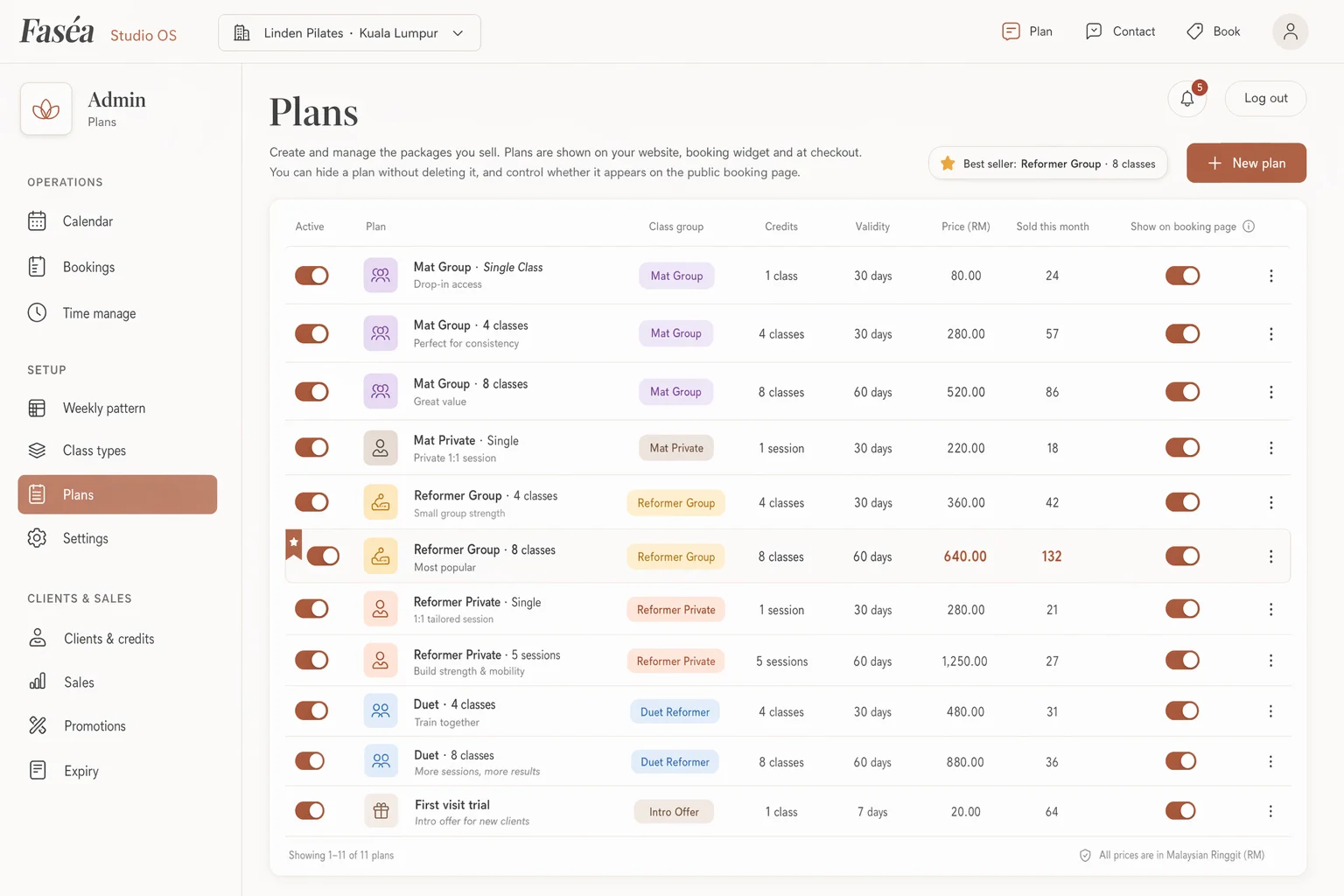Screen dimensions: 1344x896
Task: Toggle booking page visibility for Duet 8 classes
Action: (x=1181, y=761)
